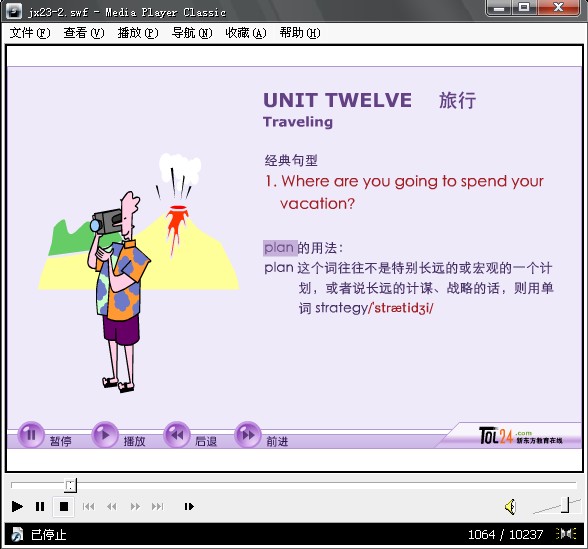Mute audio with the speaker icon

tap(510, 507)
